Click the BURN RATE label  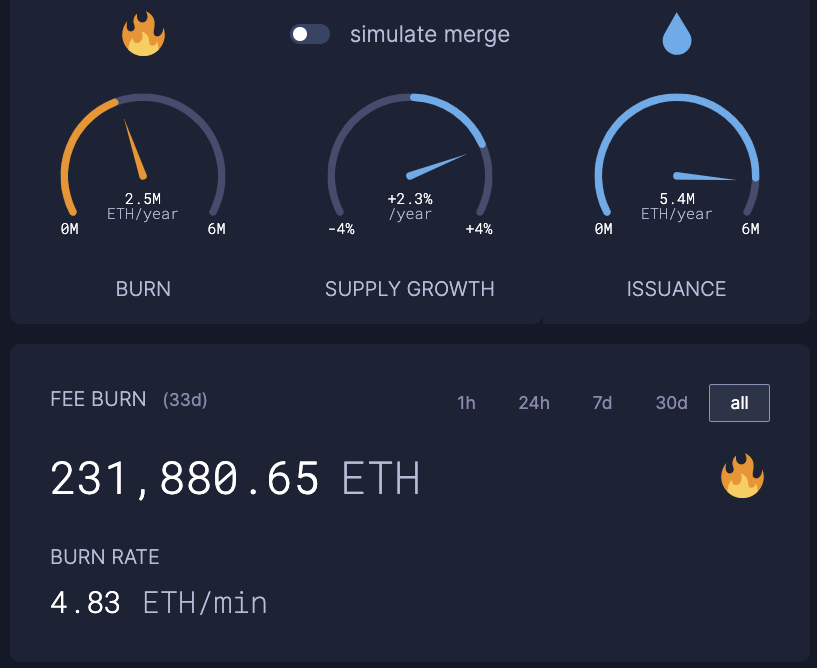click(105, 557)
